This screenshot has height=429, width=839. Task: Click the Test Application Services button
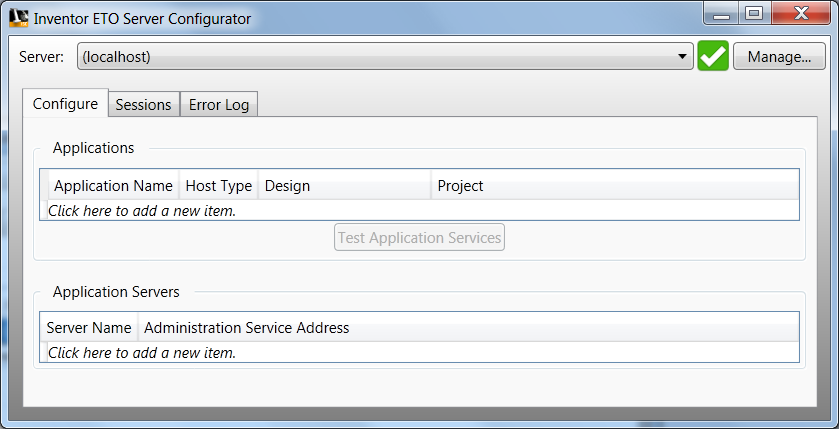tap(419, 238)
